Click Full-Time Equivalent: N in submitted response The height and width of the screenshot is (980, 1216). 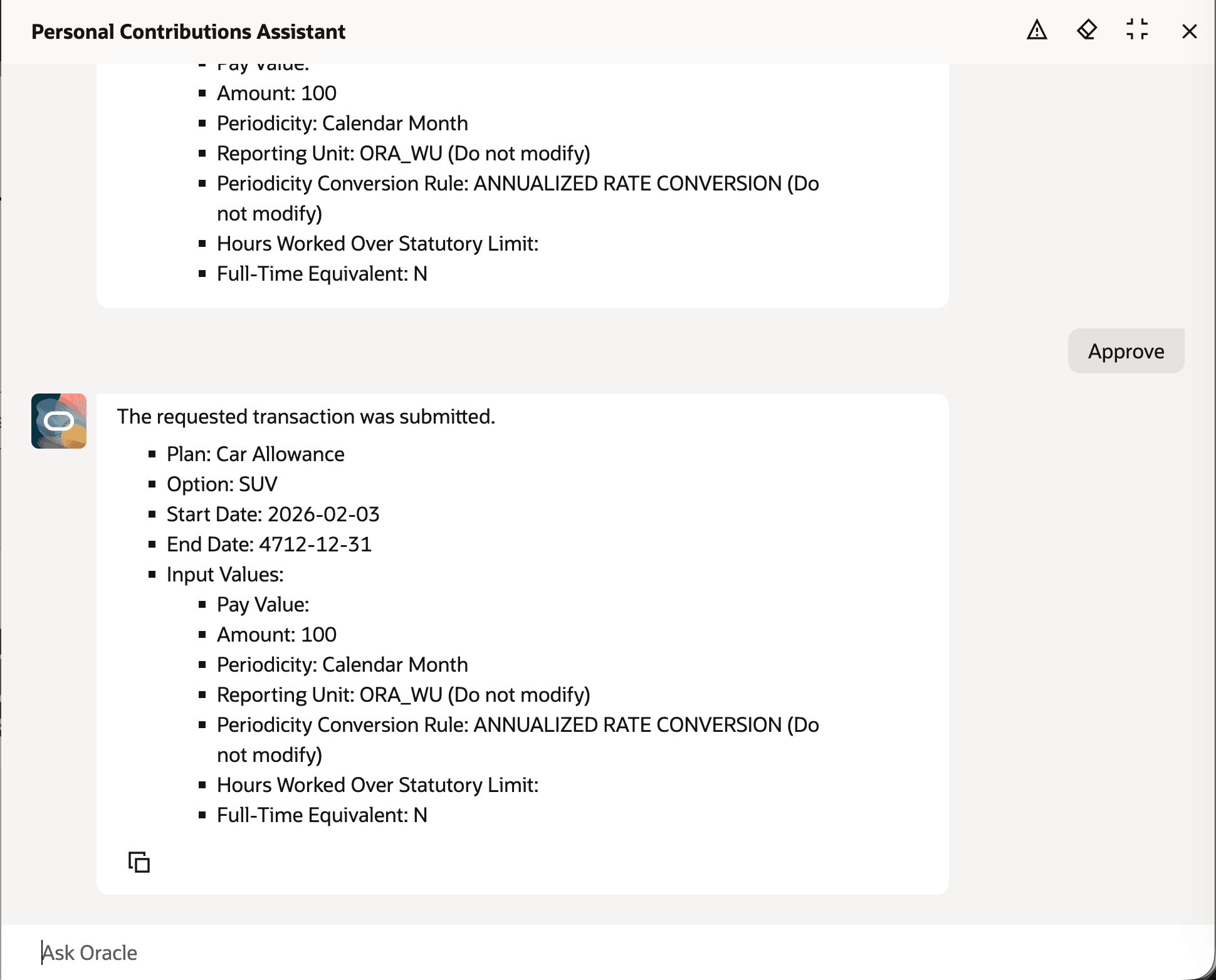(x=322, y=815)
